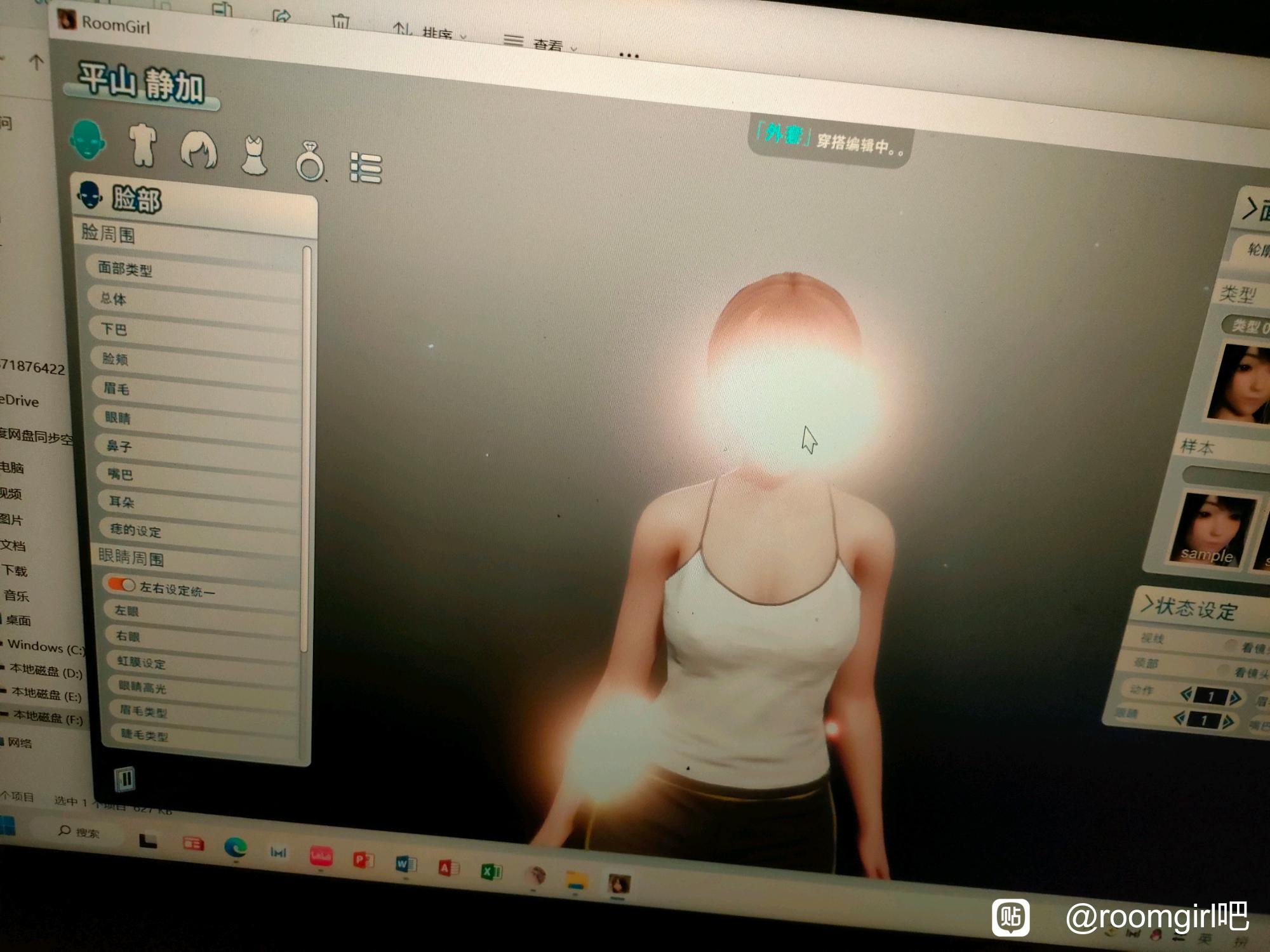Open Access from the taskbar
The image size is (1270, 952).
click(448, 868)
